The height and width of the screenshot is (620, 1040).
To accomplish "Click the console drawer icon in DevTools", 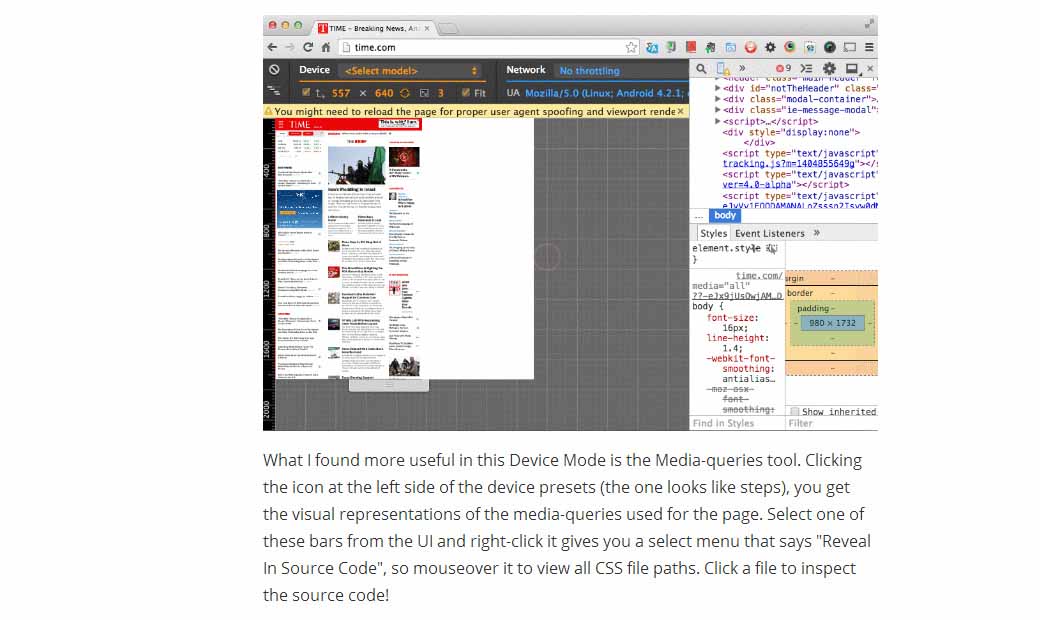I will pos(807,68).
